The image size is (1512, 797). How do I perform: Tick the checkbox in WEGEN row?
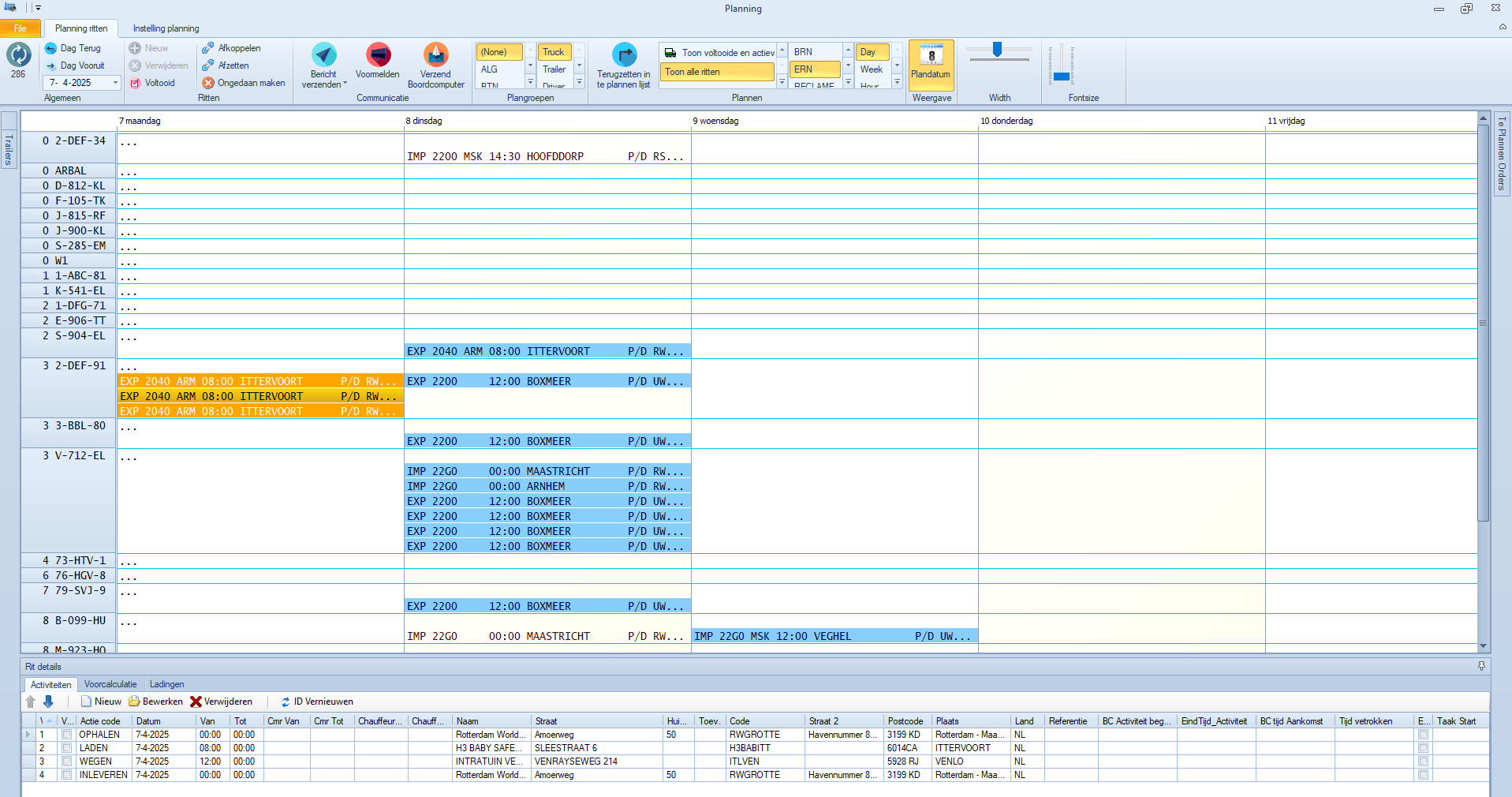(67, 761)
